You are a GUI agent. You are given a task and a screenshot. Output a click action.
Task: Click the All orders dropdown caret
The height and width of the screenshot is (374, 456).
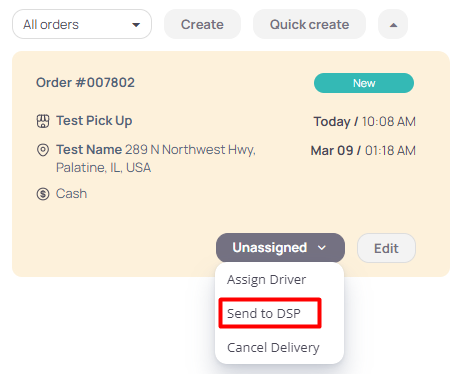point(136,25)
